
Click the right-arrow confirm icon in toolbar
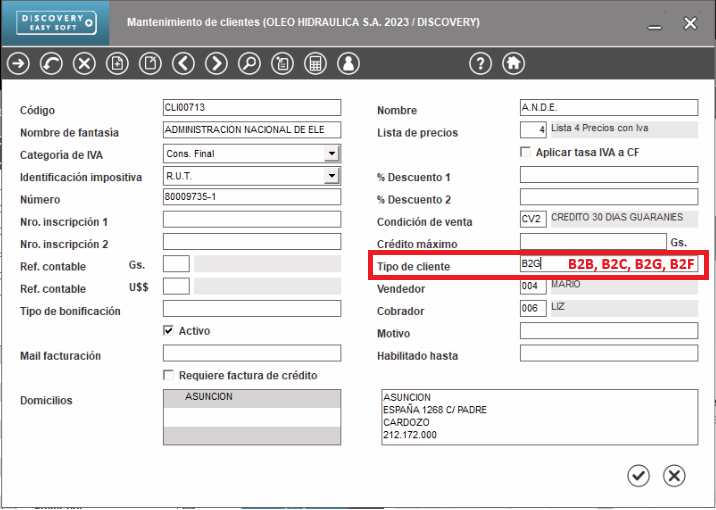pos(18,64)
